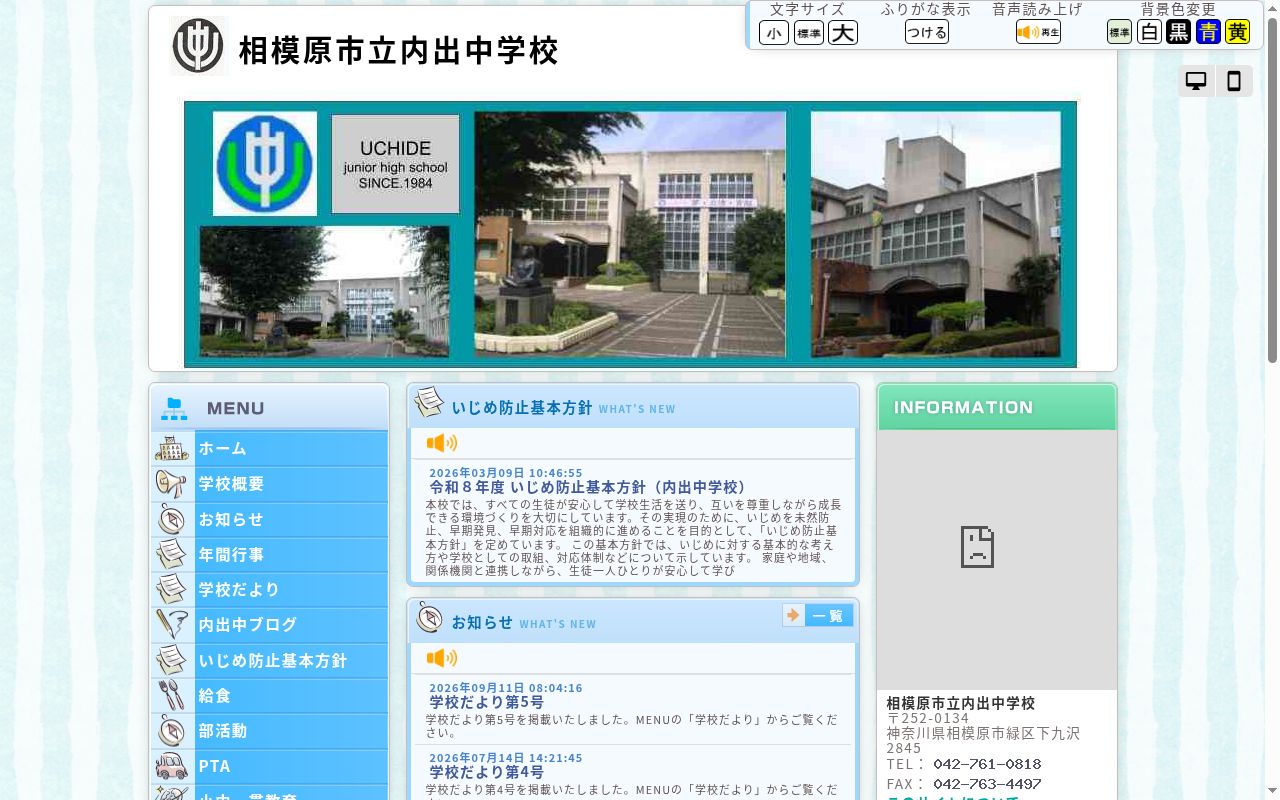Viewport: 1280px width, 800px height.
Task: Open 内出中ブログ menu item
Action: [270, 625]
